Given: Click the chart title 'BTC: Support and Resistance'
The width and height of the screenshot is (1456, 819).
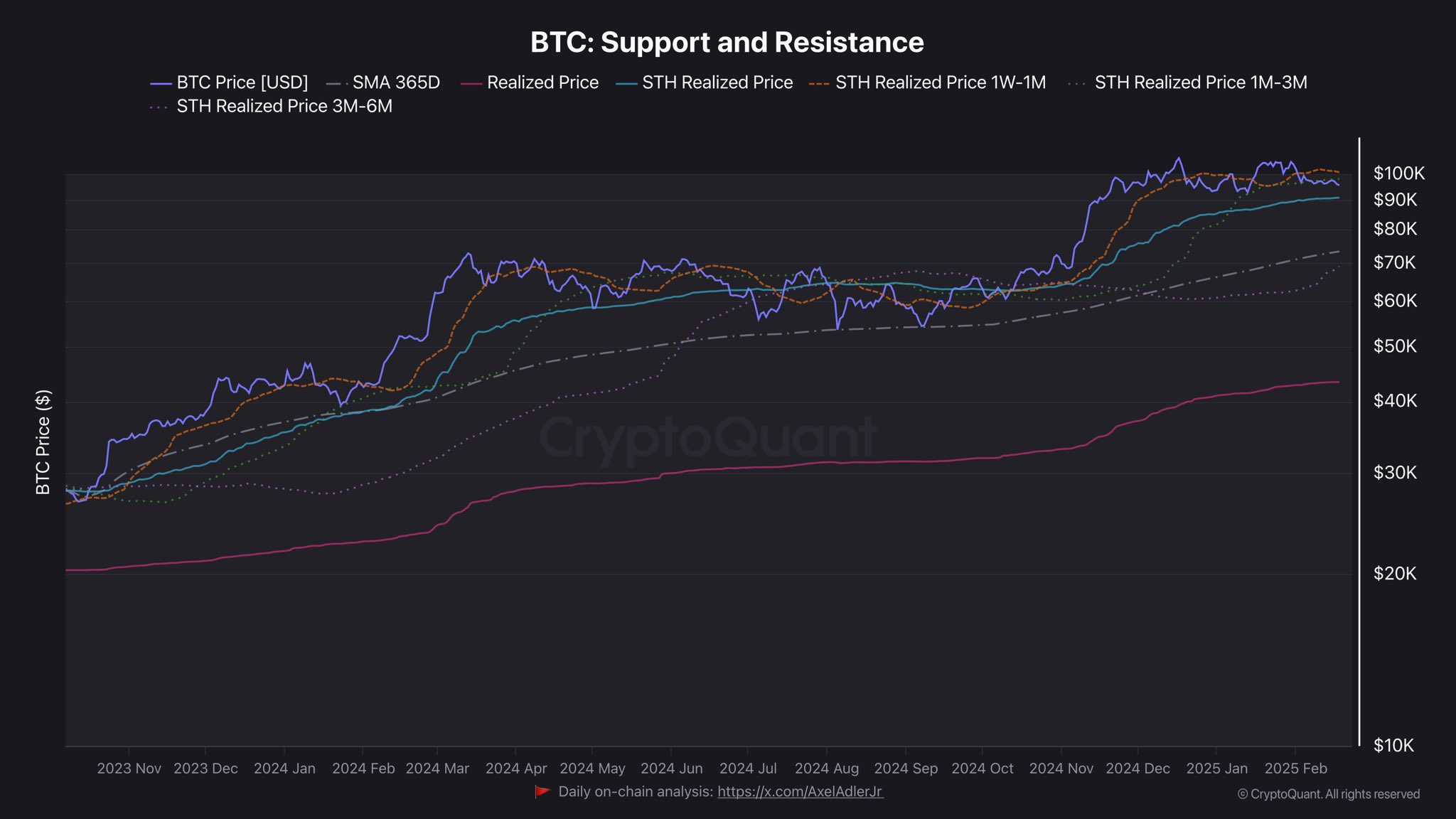Looking at the screenshot, I should point(727,43).
